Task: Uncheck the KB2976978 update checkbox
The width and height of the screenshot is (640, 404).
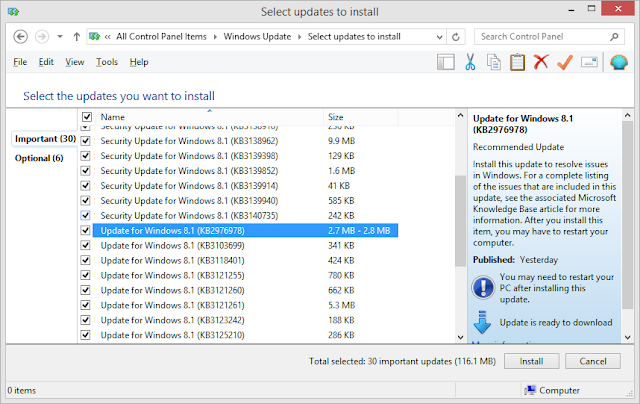Action: tap(85, 231)
